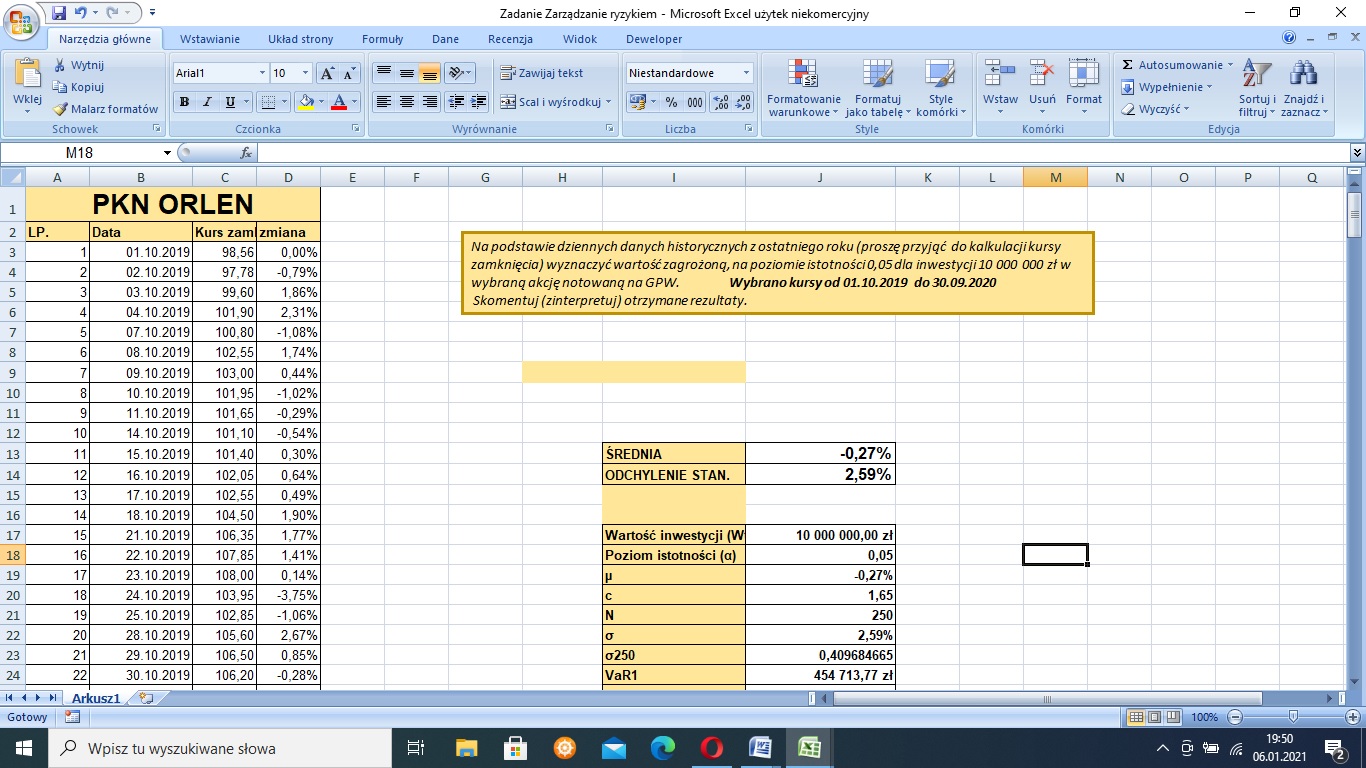Click the zoom in plus button

(x=1353, y=717)
